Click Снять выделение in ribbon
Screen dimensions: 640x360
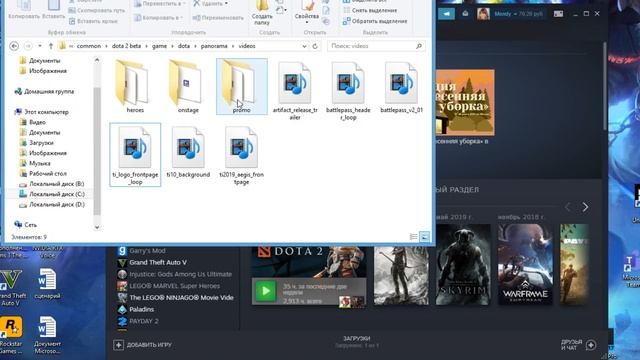click(x=370, y=10)
